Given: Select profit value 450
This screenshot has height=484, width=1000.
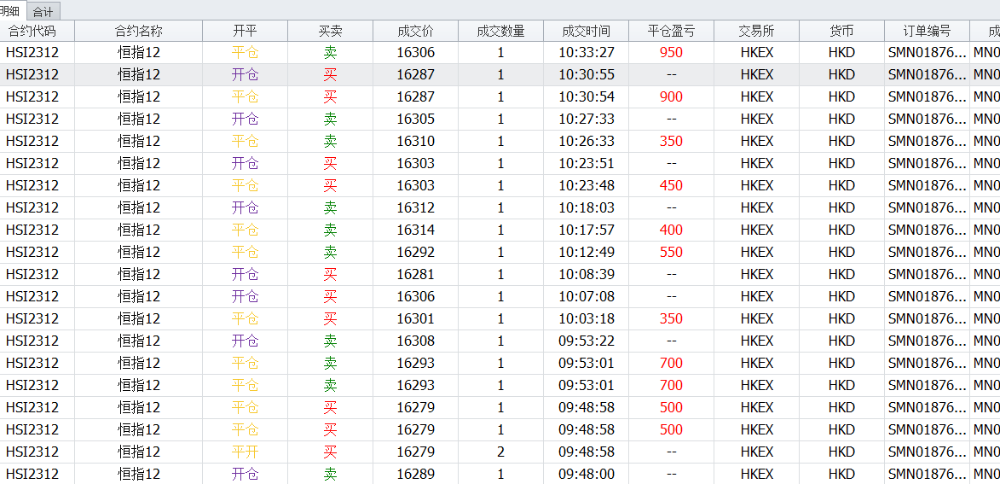Looking at the screenshot, I should (672, 186).
